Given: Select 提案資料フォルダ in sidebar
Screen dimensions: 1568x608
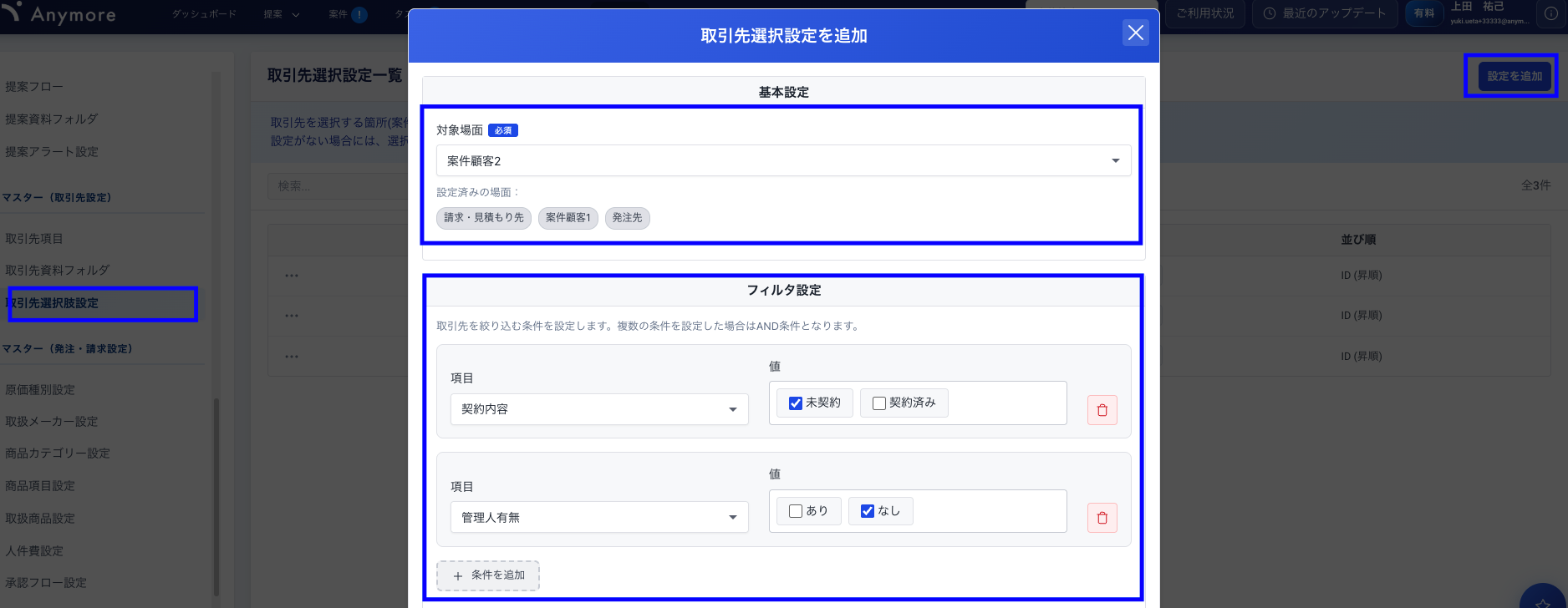Looking at the screenshot, I should point(52,119).
